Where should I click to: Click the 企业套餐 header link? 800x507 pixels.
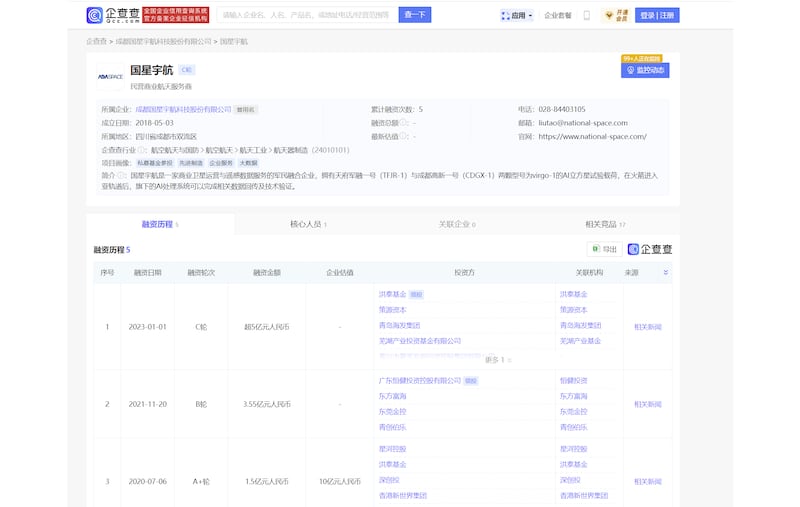pos(558,15)
